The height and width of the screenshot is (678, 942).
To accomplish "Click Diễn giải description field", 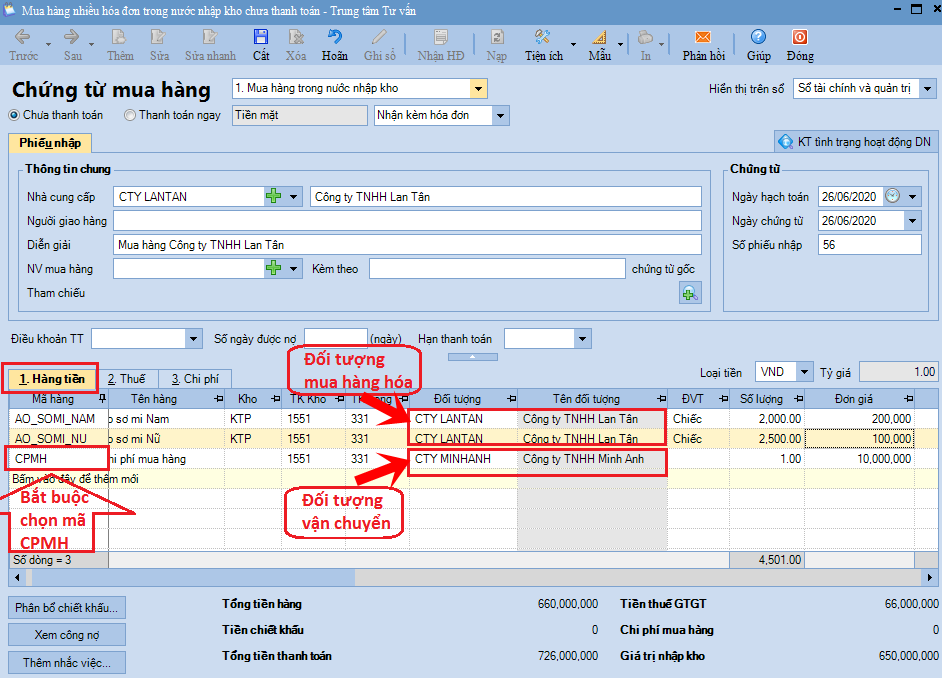I will pos(407,244).
